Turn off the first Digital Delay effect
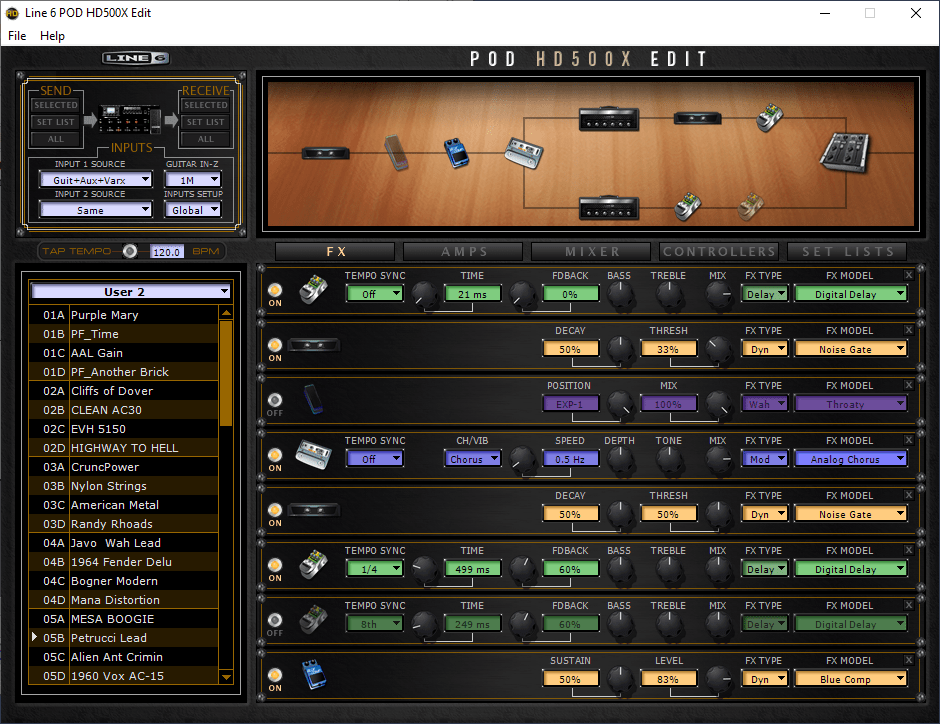 (275, 291)
